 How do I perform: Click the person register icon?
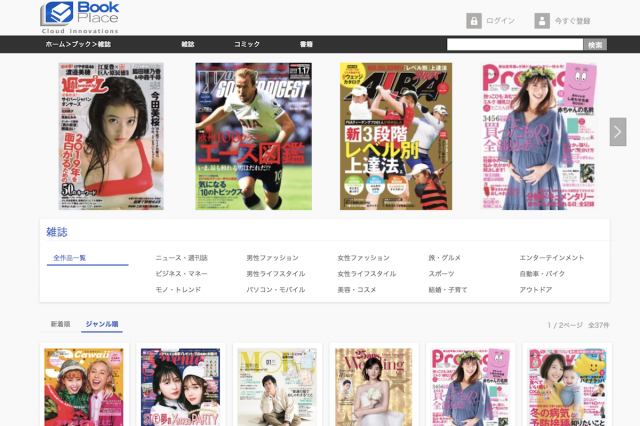[x=542, y=21]
